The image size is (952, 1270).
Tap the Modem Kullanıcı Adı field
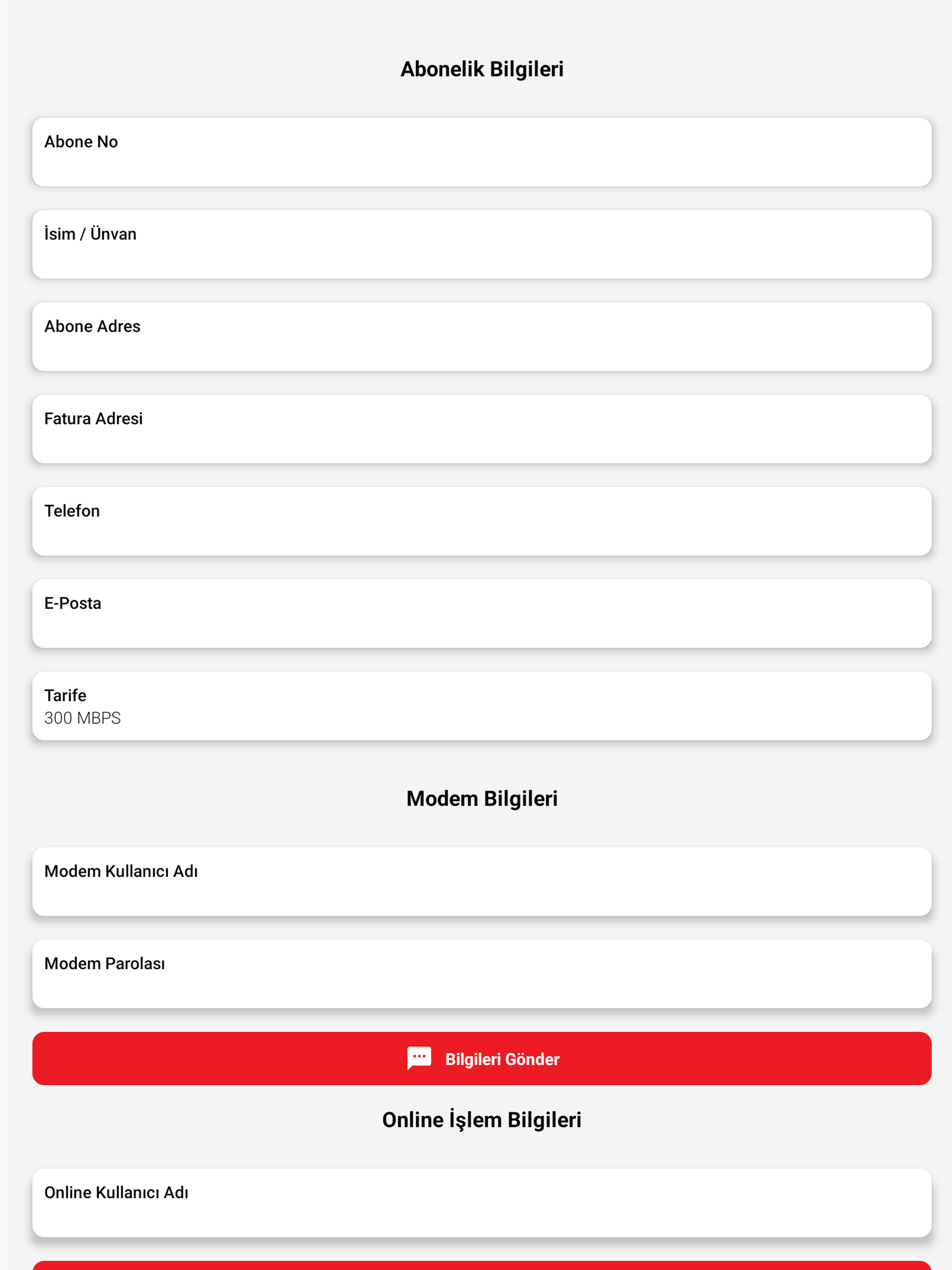coord(482,881)
